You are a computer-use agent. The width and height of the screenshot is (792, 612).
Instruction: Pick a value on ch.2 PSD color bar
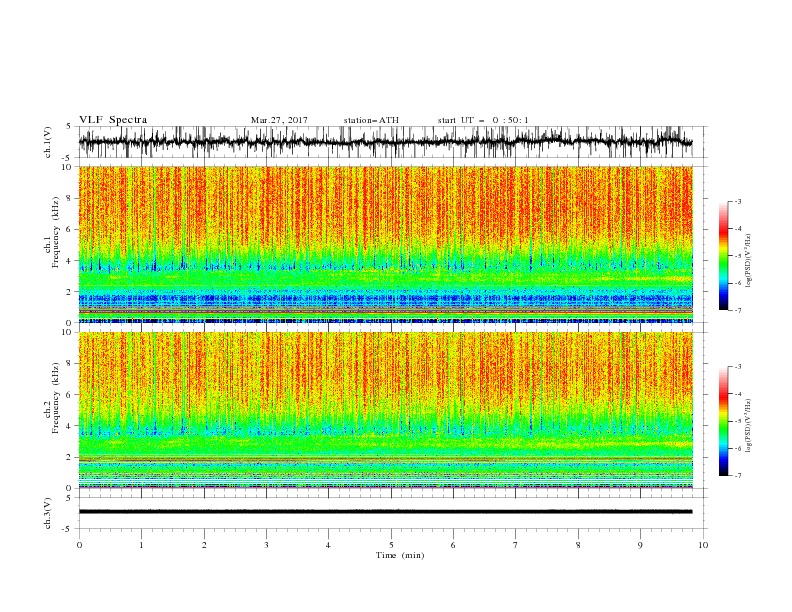723,421
